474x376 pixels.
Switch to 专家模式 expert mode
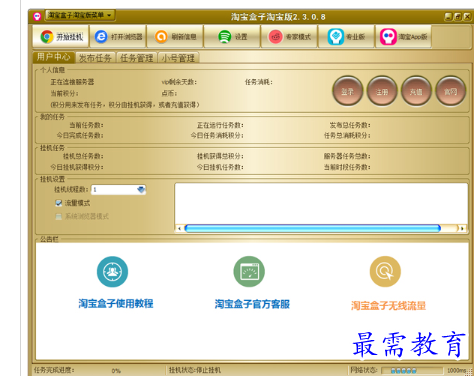[x=289, y=36]
